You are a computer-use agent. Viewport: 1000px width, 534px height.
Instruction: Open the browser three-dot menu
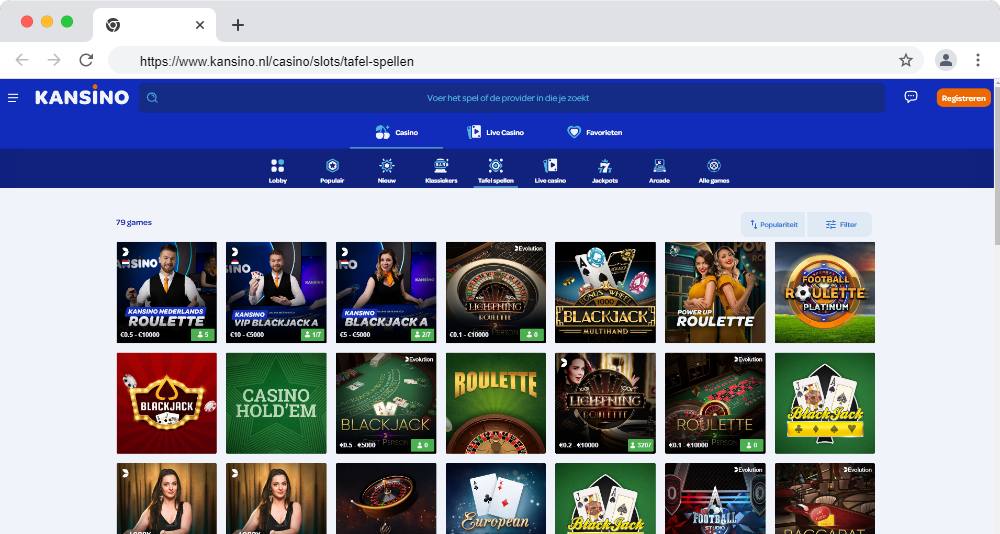click(x=978, y=60)
